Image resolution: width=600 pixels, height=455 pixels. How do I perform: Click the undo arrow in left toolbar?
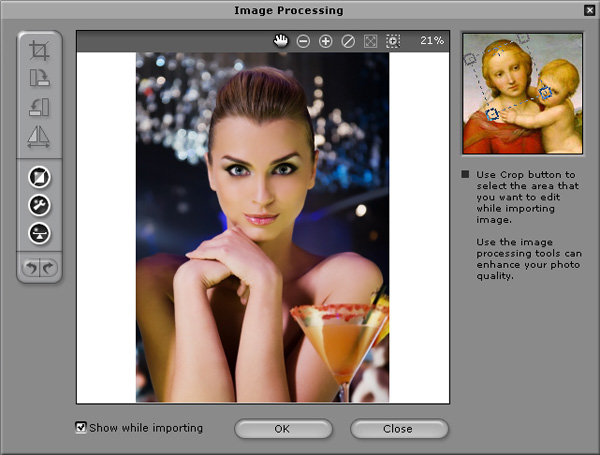(32, 267)
